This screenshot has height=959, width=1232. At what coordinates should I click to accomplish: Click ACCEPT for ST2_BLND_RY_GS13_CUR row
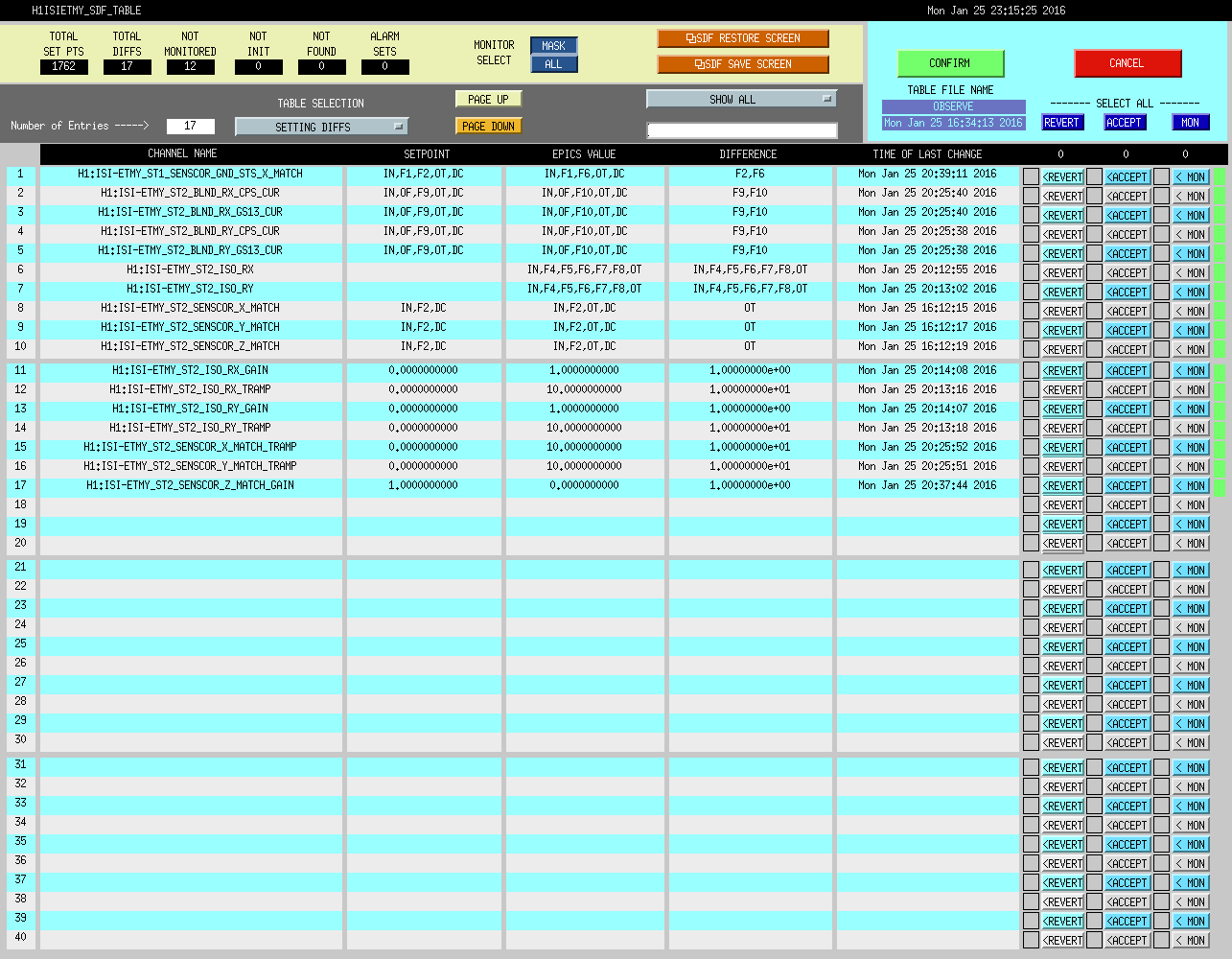pyautogui.click(x=1128, y=254)
